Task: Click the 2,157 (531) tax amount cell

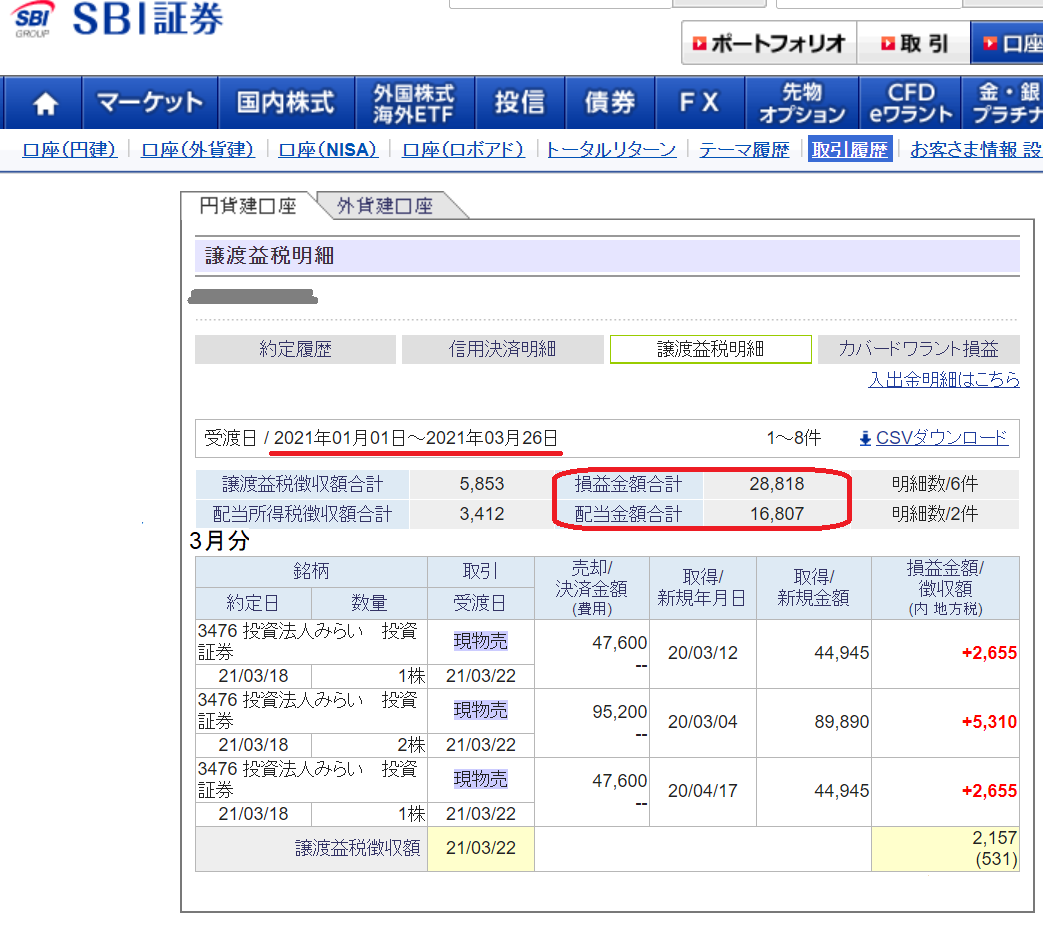Action: [x=945, y=848]
